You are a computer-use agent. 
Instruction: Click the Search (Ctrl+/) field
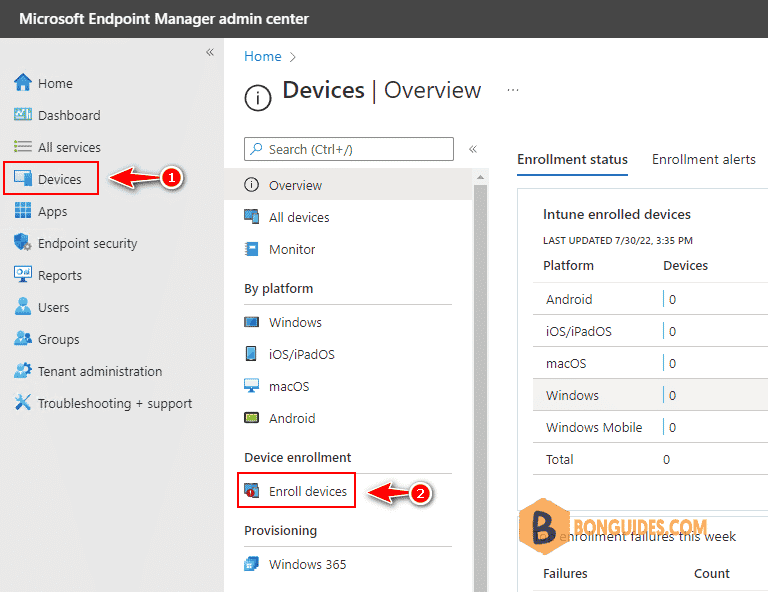pyautogui.click(x=349, y=149)
